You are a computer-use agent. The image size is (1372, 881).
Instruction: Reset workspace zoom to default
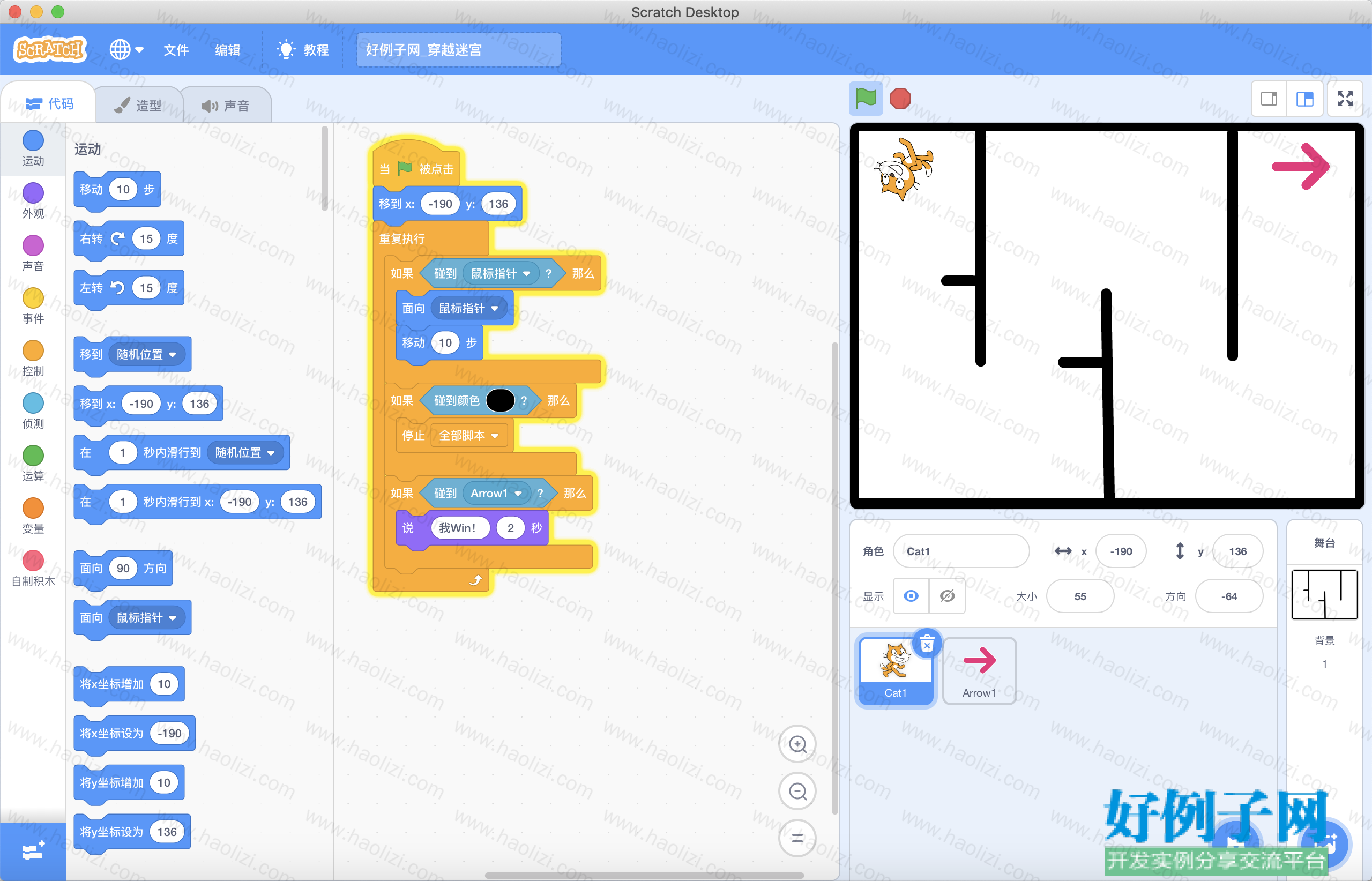click(797, 838)
